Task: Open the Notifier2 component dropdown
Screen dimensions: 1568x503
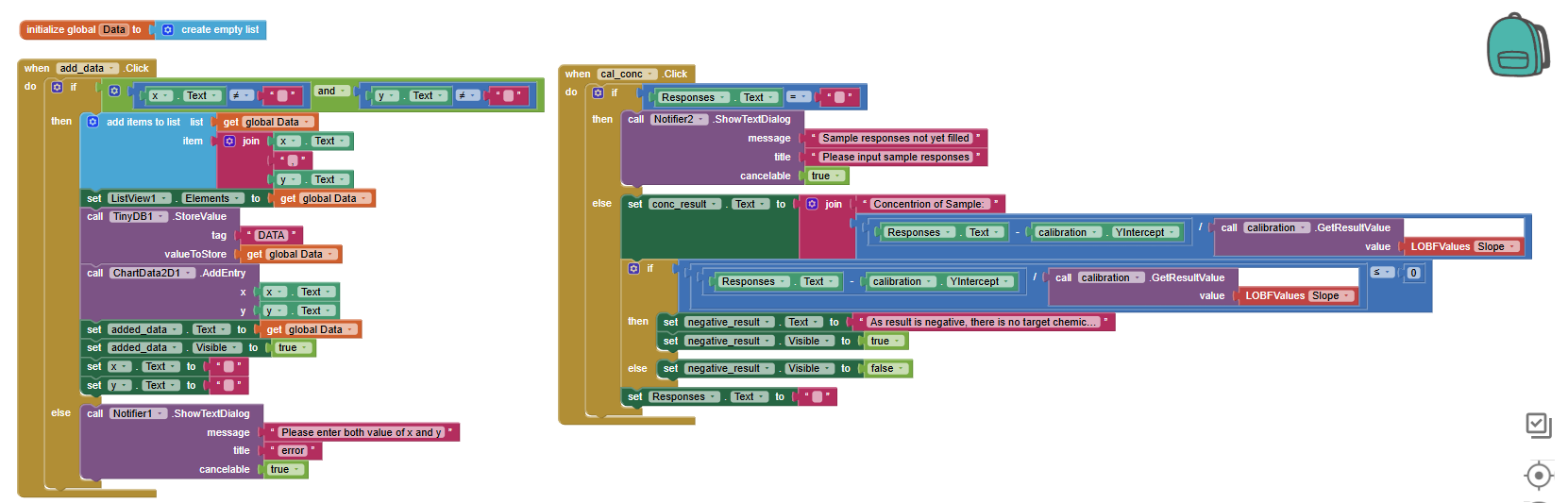Action: point(680,119)
